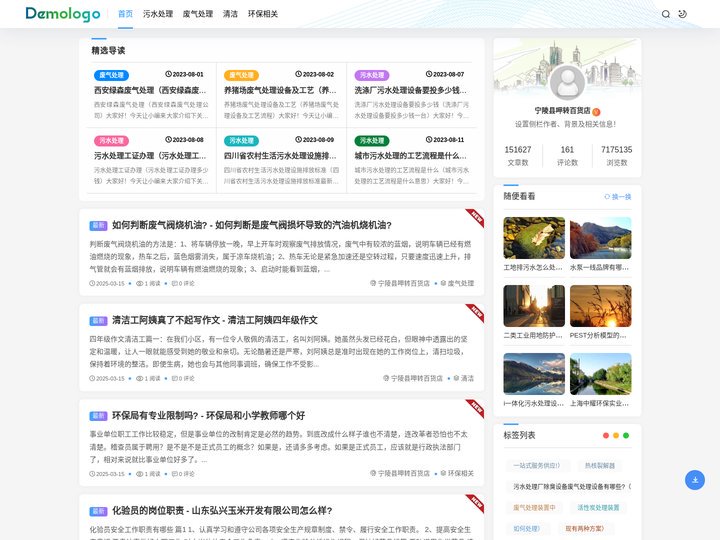The image size is (720, 540).
Task: Open featured article 四川省农村生活污水处理设施
Action: (280, 156)
